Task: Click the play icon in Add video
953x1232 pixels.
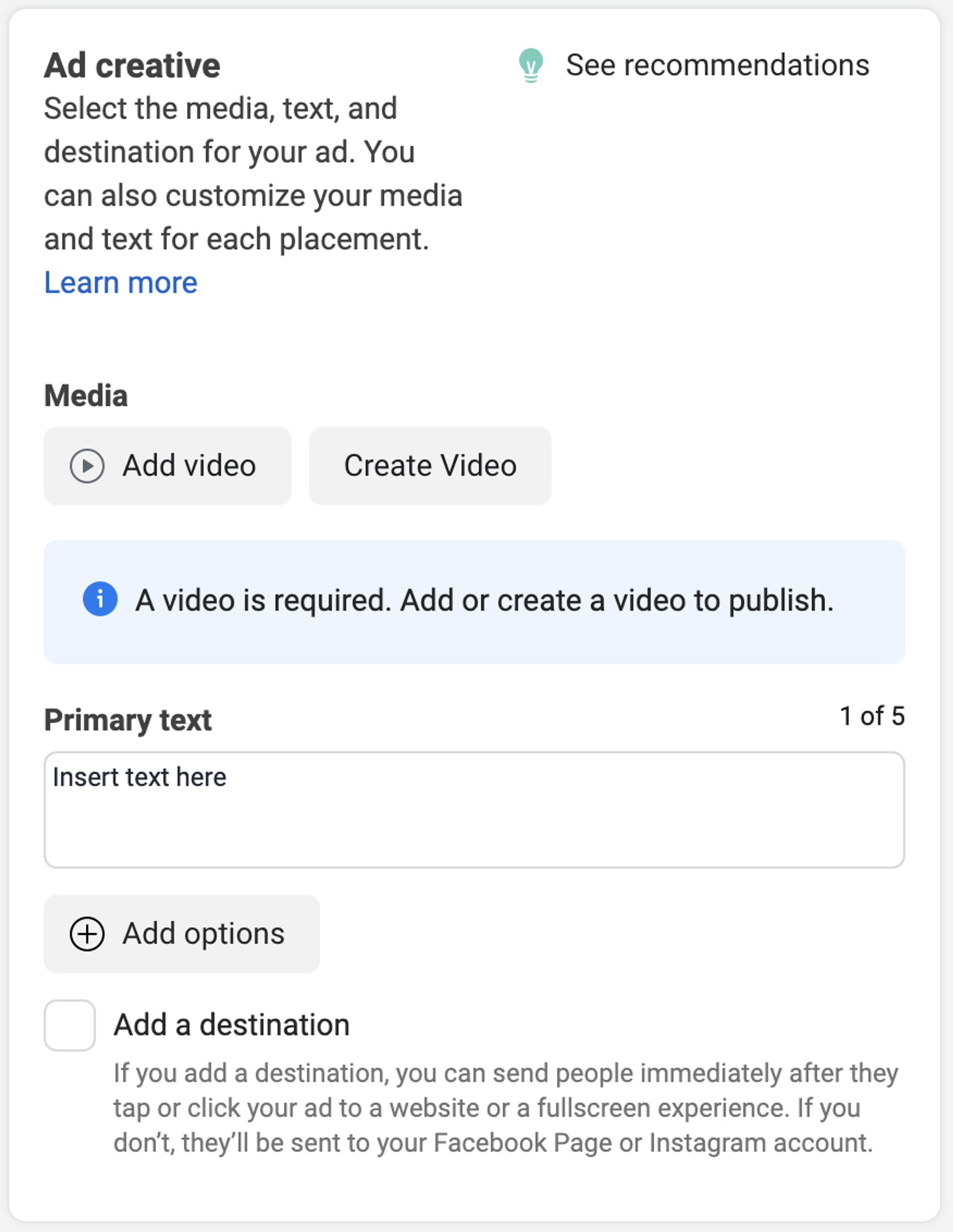Action: point(87,466)
